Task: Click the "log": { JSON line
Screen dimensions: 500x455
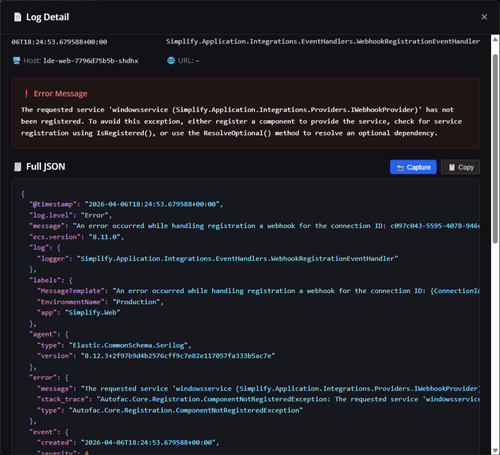Action: (45, 248)
